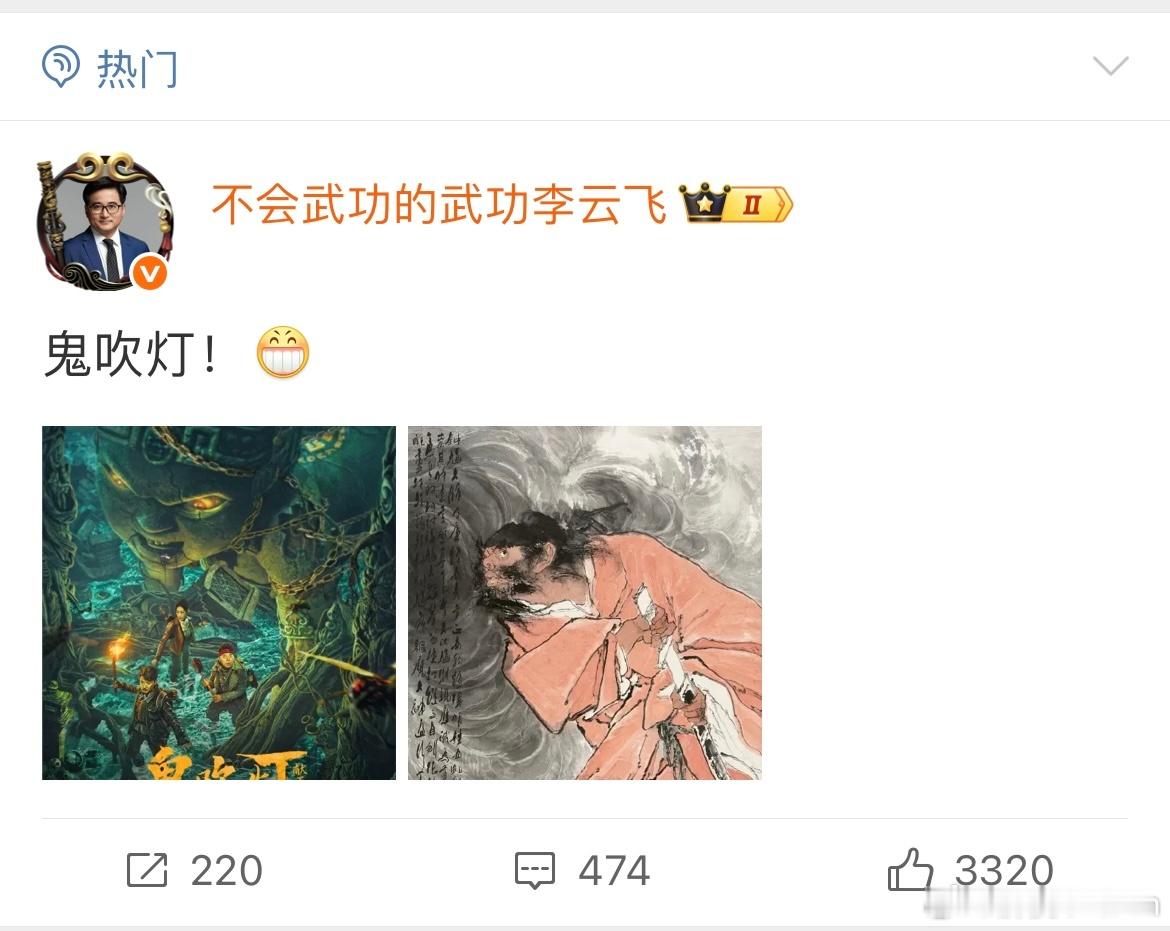Toggle the thumbs-up like icon

(910, 869)
